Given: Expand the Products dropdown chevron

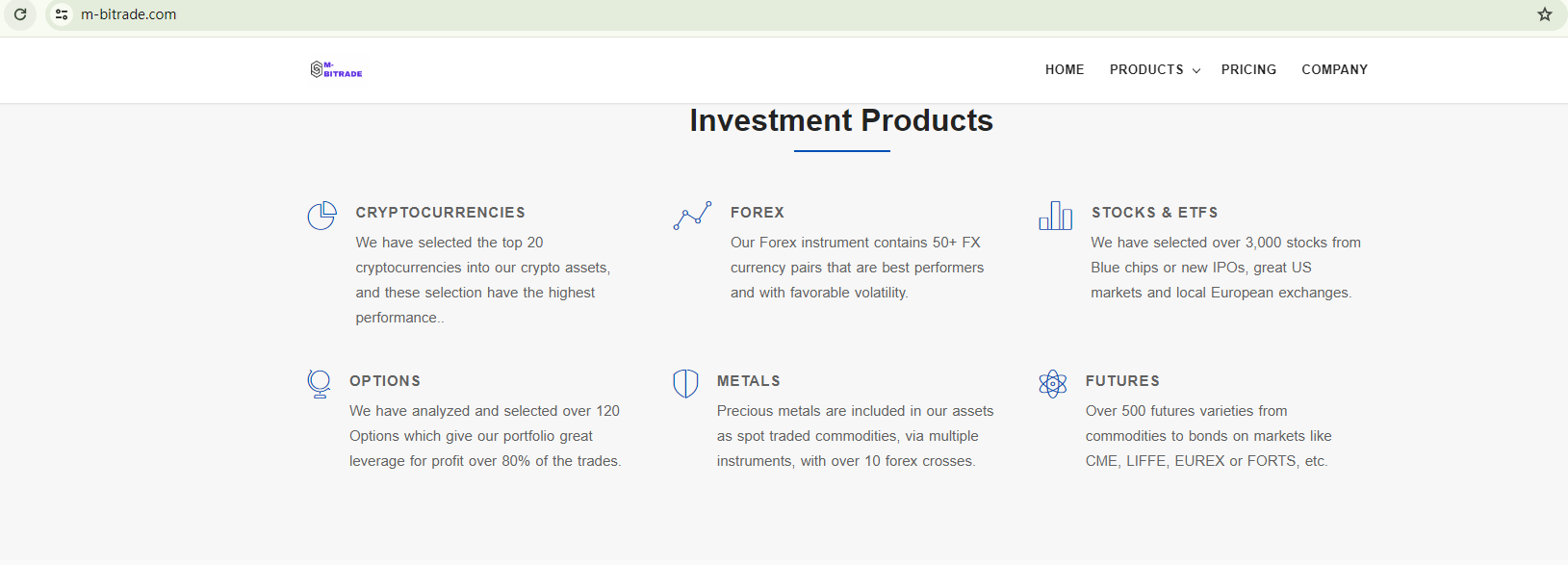Looking at the screenshot, I should 1196,70.
